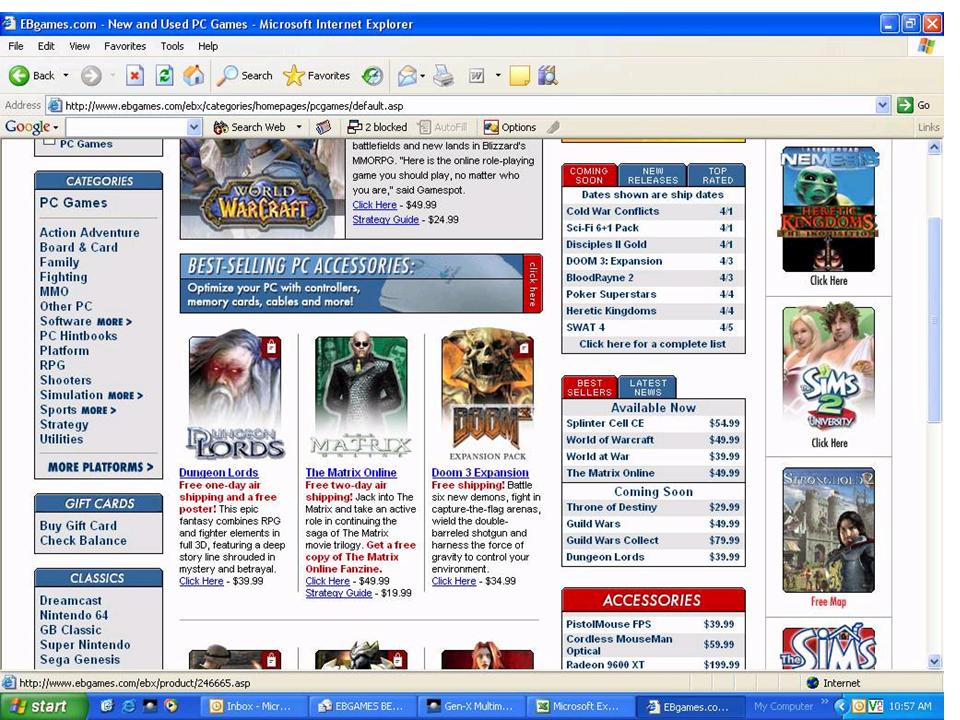The width and height of the screenshot is (960, 720).
Task: Click Doom 3 Expansion cart bag icon
Action: coord(523,348)
